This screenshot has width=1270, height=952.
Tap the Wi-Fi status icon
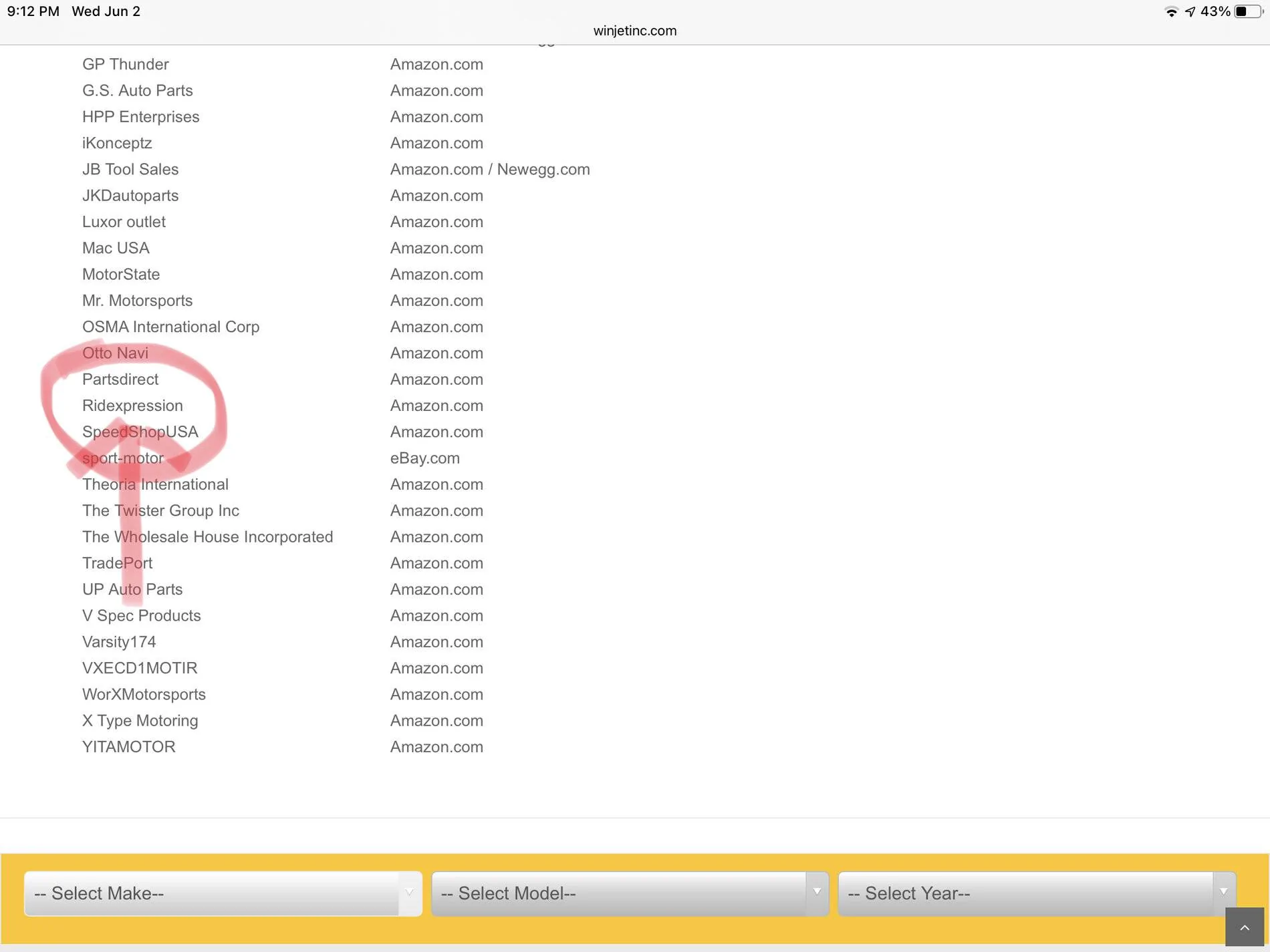pos(1171,11)
